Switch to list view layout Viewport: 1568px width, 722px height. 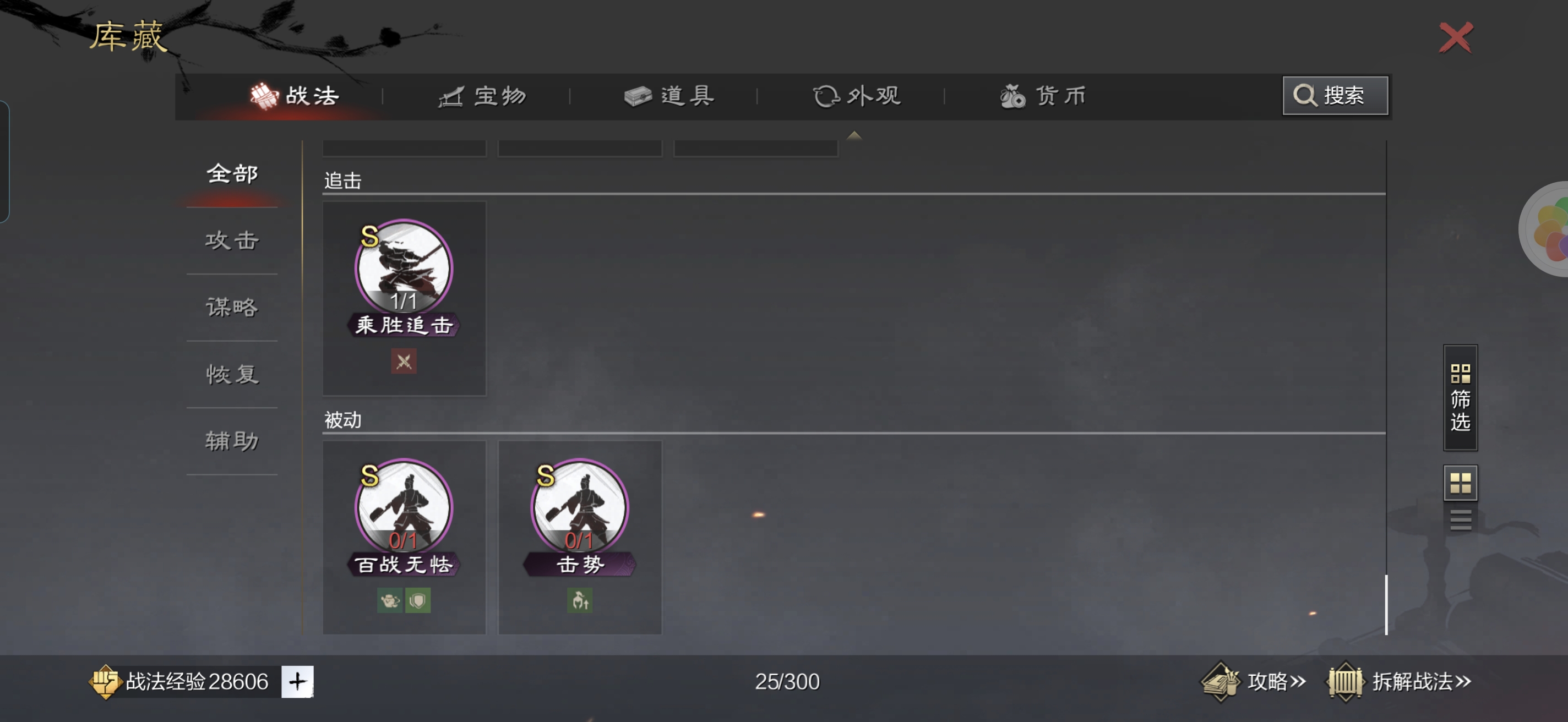[1460, 520]
